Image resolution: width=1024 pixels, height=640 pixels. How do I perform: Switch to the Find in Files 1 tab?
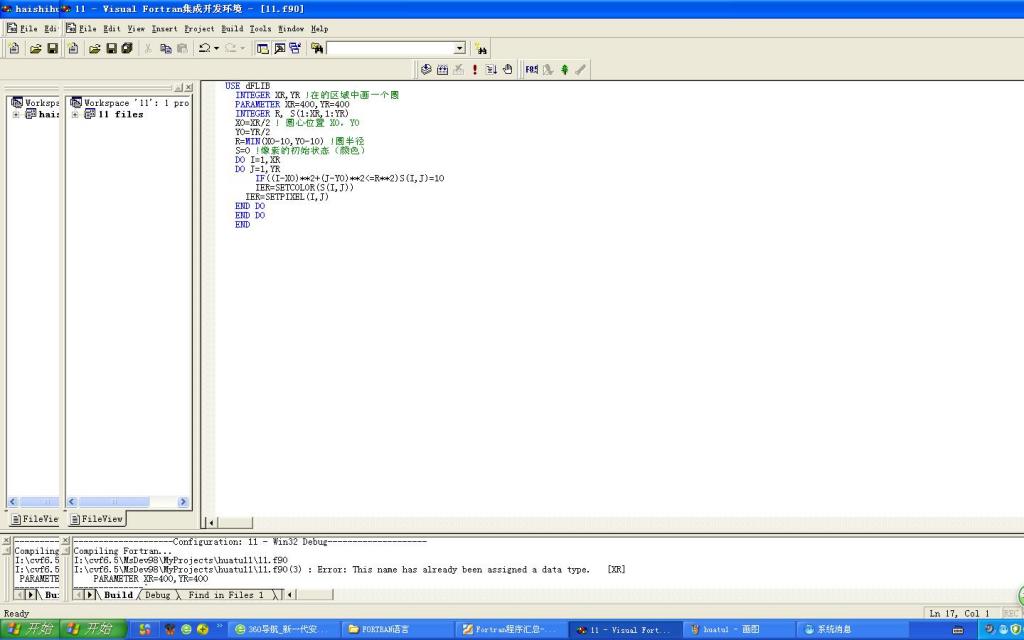[x=226, y=595]
